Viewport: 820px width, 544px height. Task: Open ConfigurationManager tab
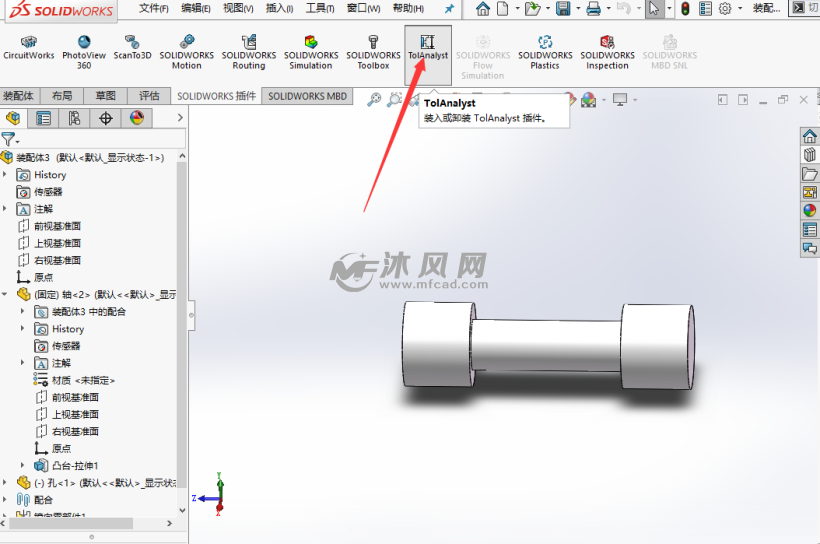(74, 118)
